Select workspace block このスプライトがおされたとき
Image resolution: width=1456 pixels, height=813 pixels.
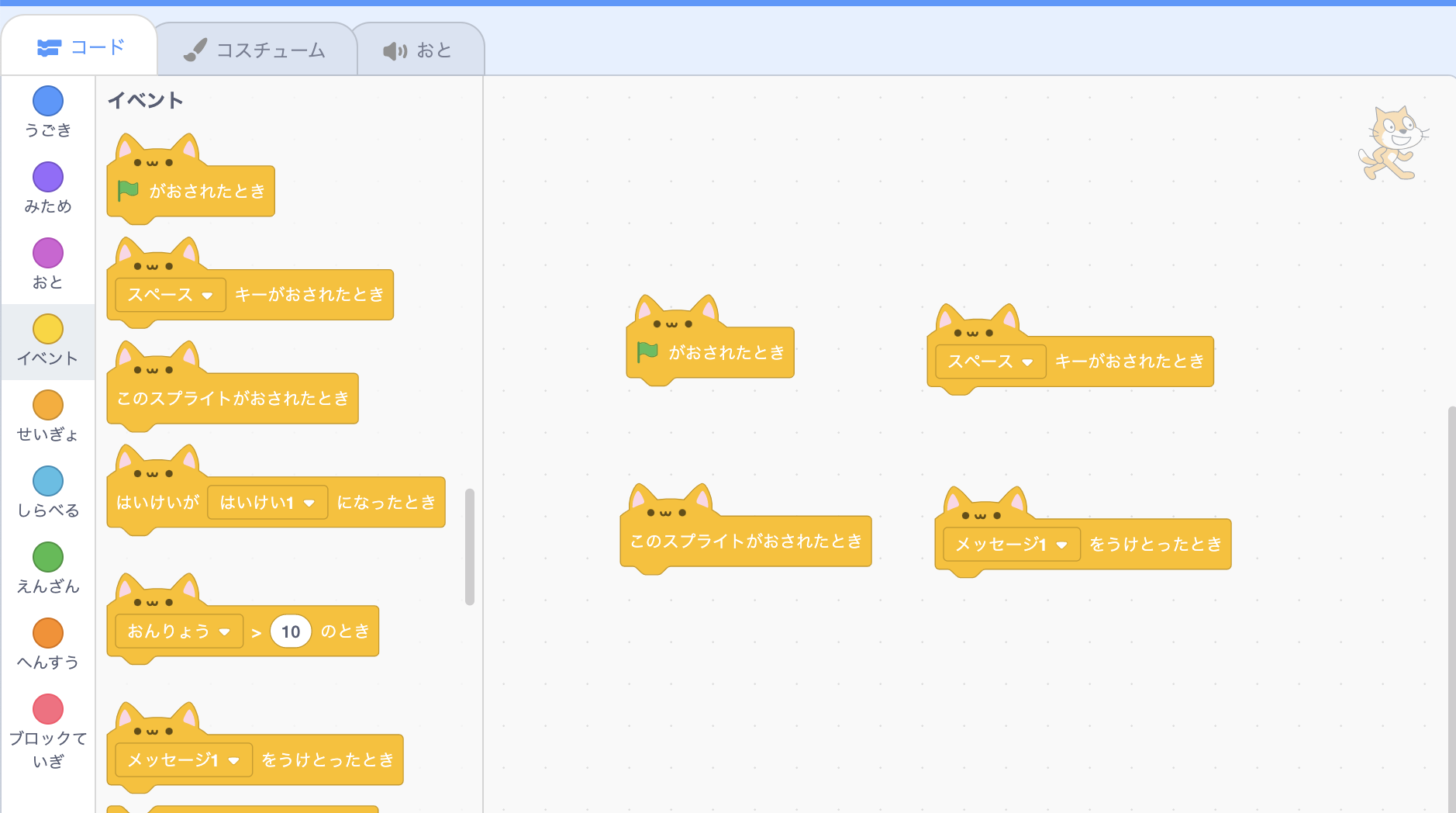pyautogui.click(x=746, y=541)
